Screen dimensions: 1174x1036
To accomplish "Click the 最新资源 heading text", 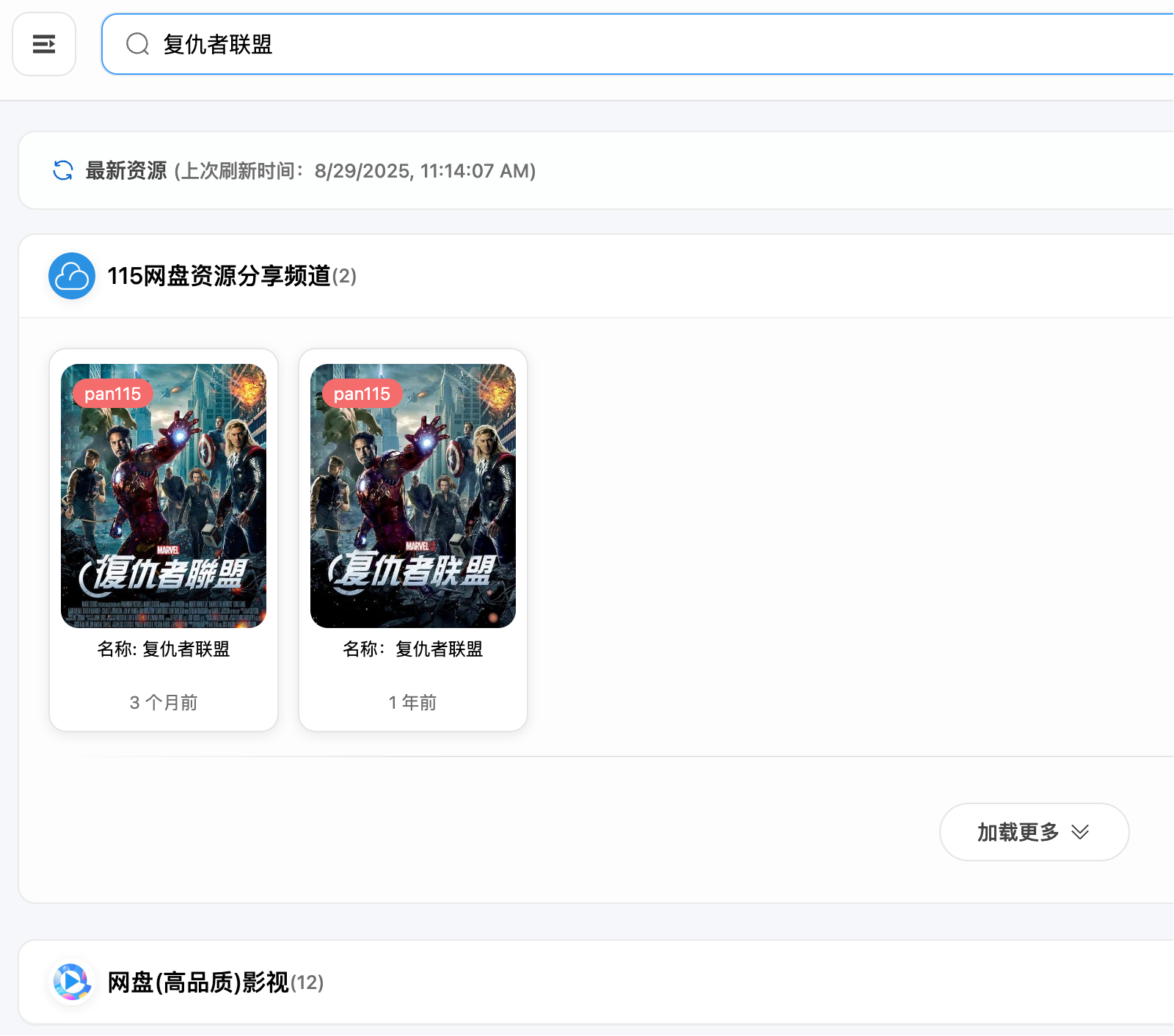I will 126,170.
